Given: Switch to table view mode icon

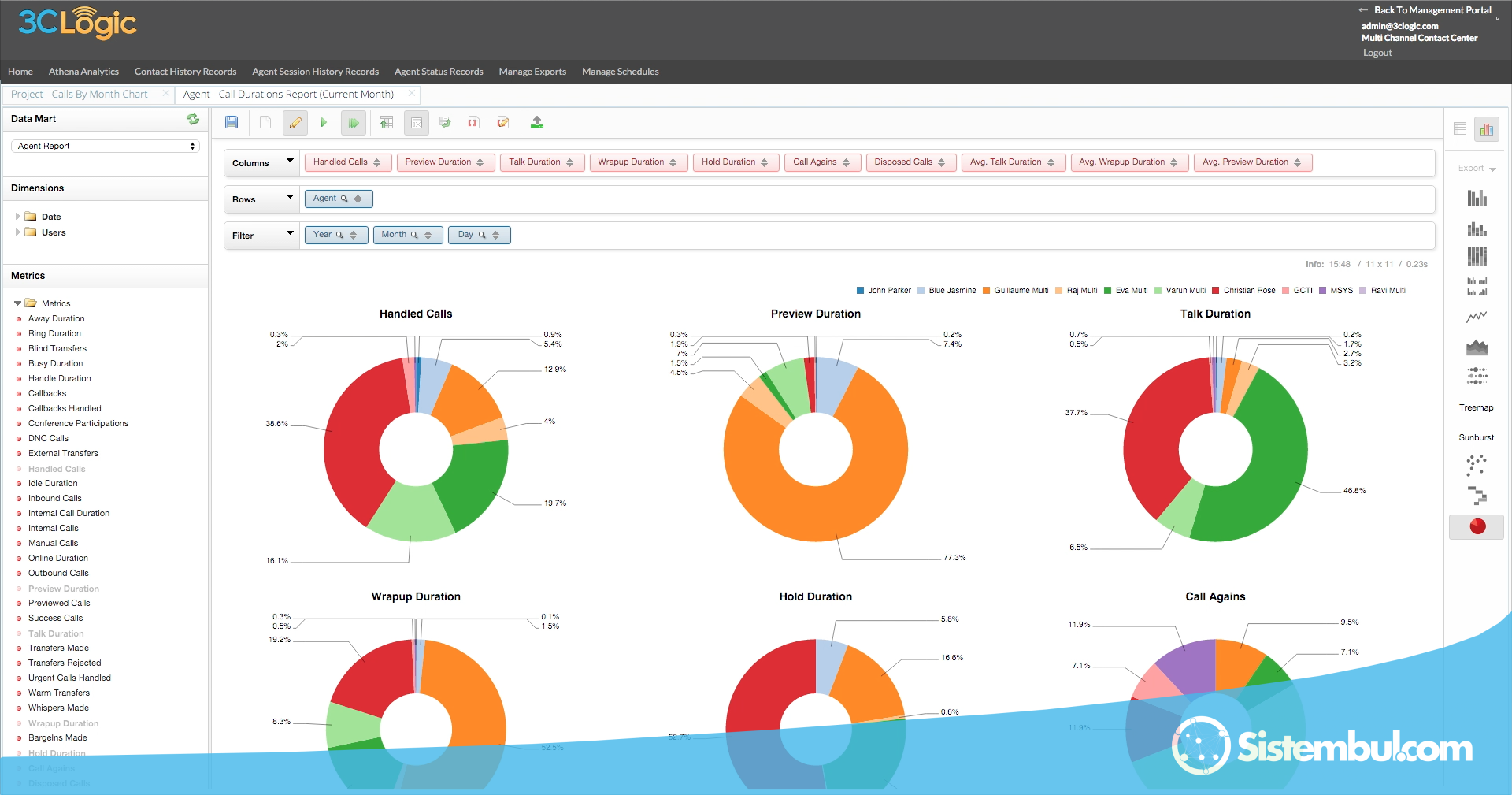Looking at the screenshot, I should 1460,128.
